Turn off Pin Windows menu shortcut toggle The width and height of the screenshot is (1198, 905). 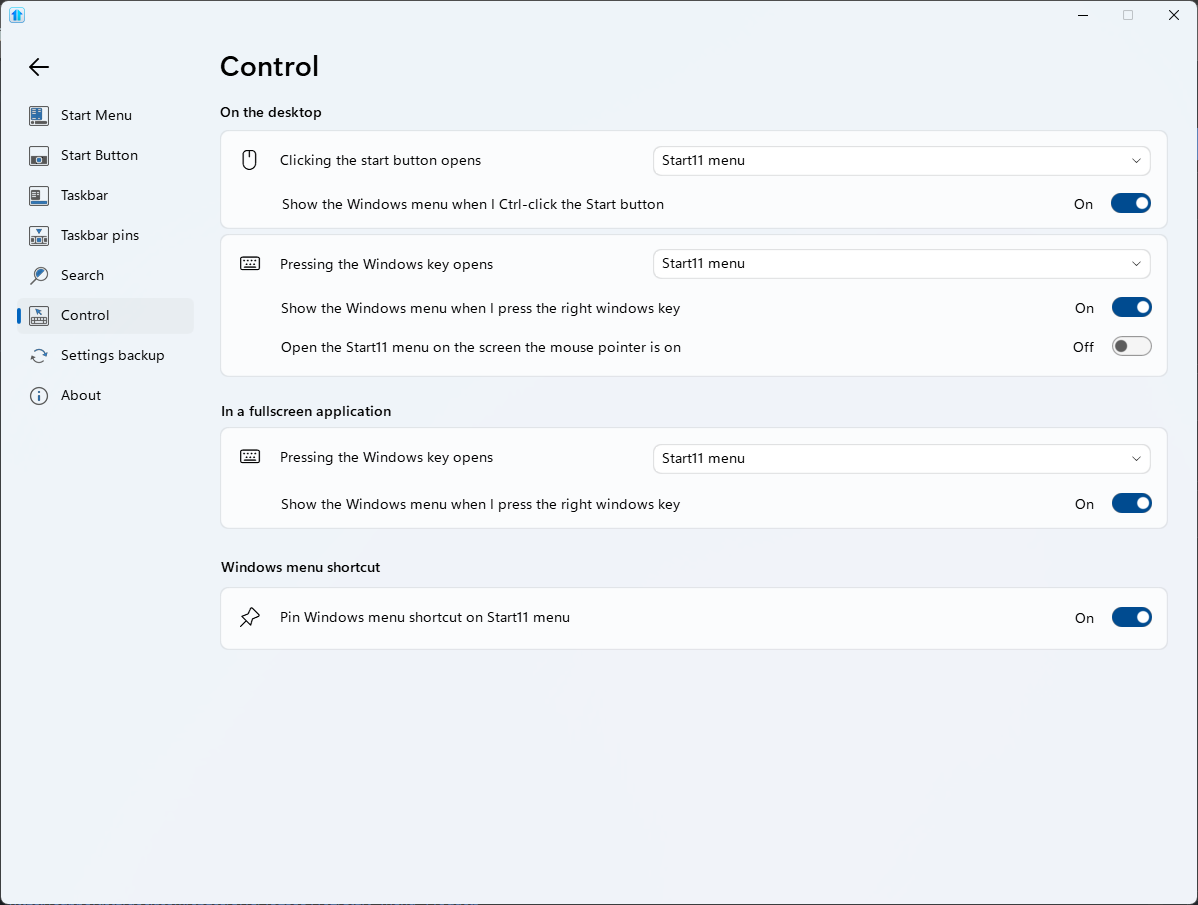(1131, 618)
